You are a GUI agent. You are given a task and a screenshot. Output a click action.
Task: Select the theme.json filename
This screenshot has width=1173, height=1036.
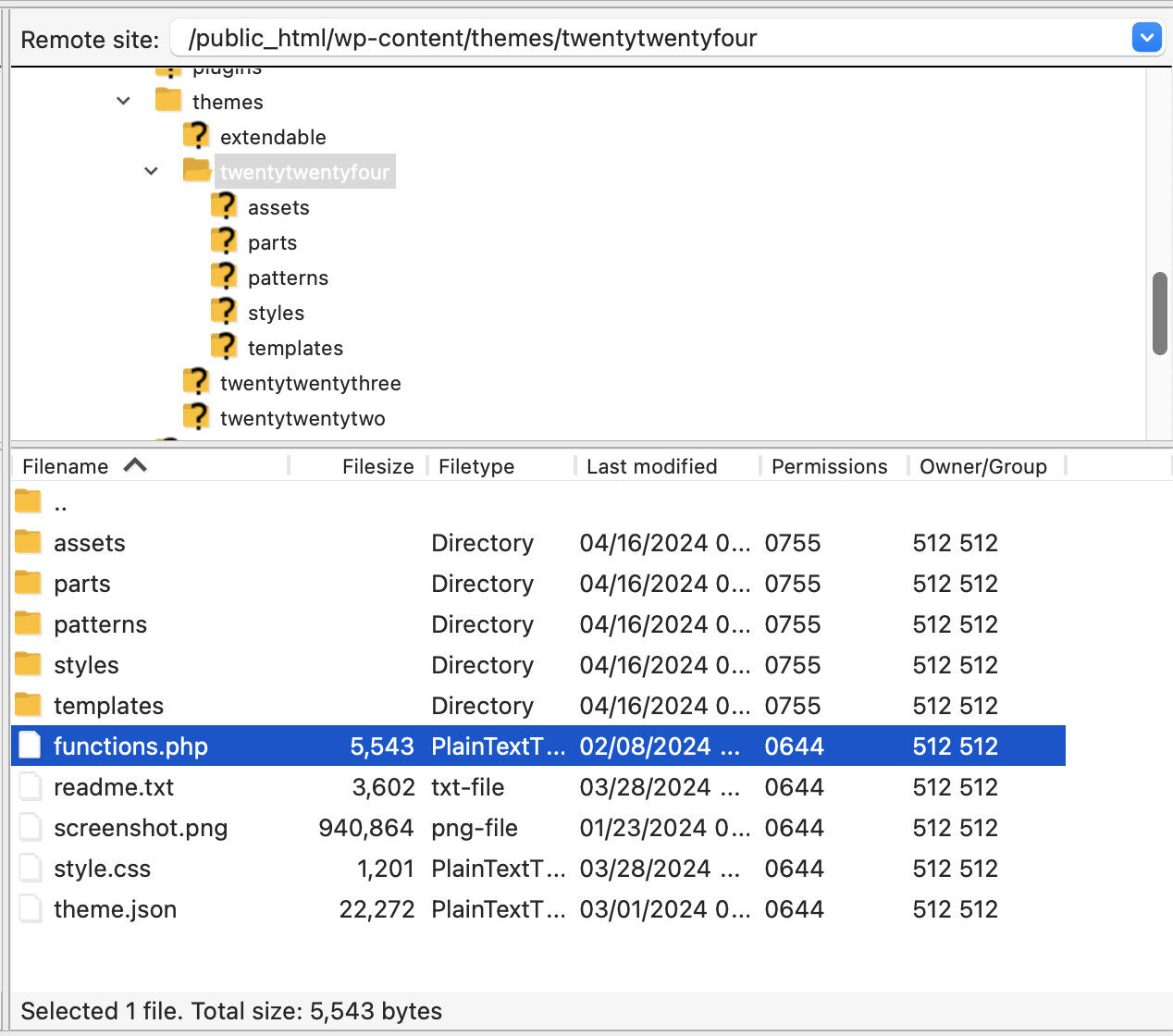pos(115,909)
